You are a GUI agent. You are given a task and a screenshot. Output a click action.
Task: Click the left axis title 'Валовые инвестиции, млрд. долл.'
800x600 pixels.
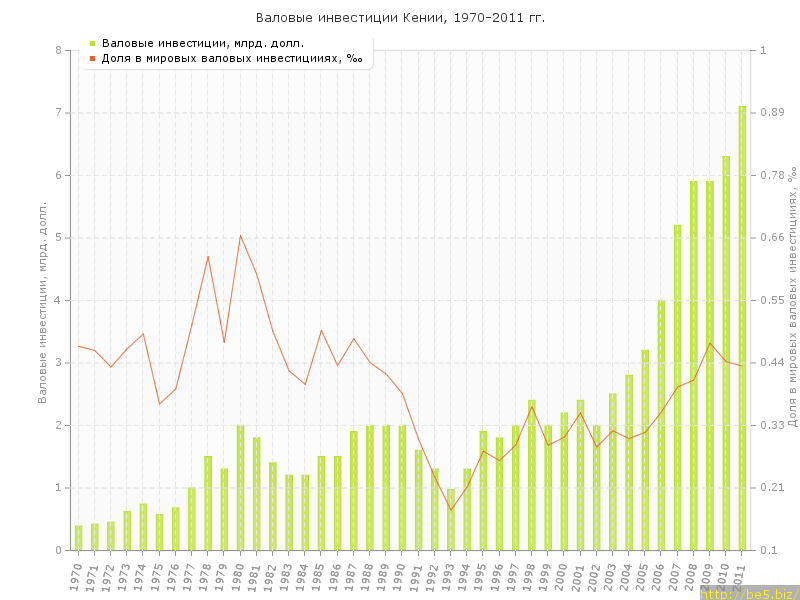point(43,300)
